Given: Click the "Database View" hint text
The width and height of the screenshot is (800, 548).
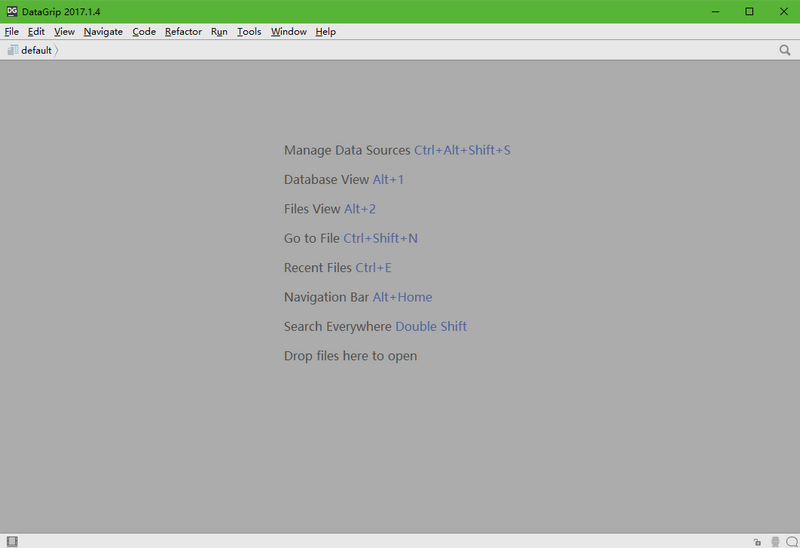Looking at the screenshot, I should [327, 180].
